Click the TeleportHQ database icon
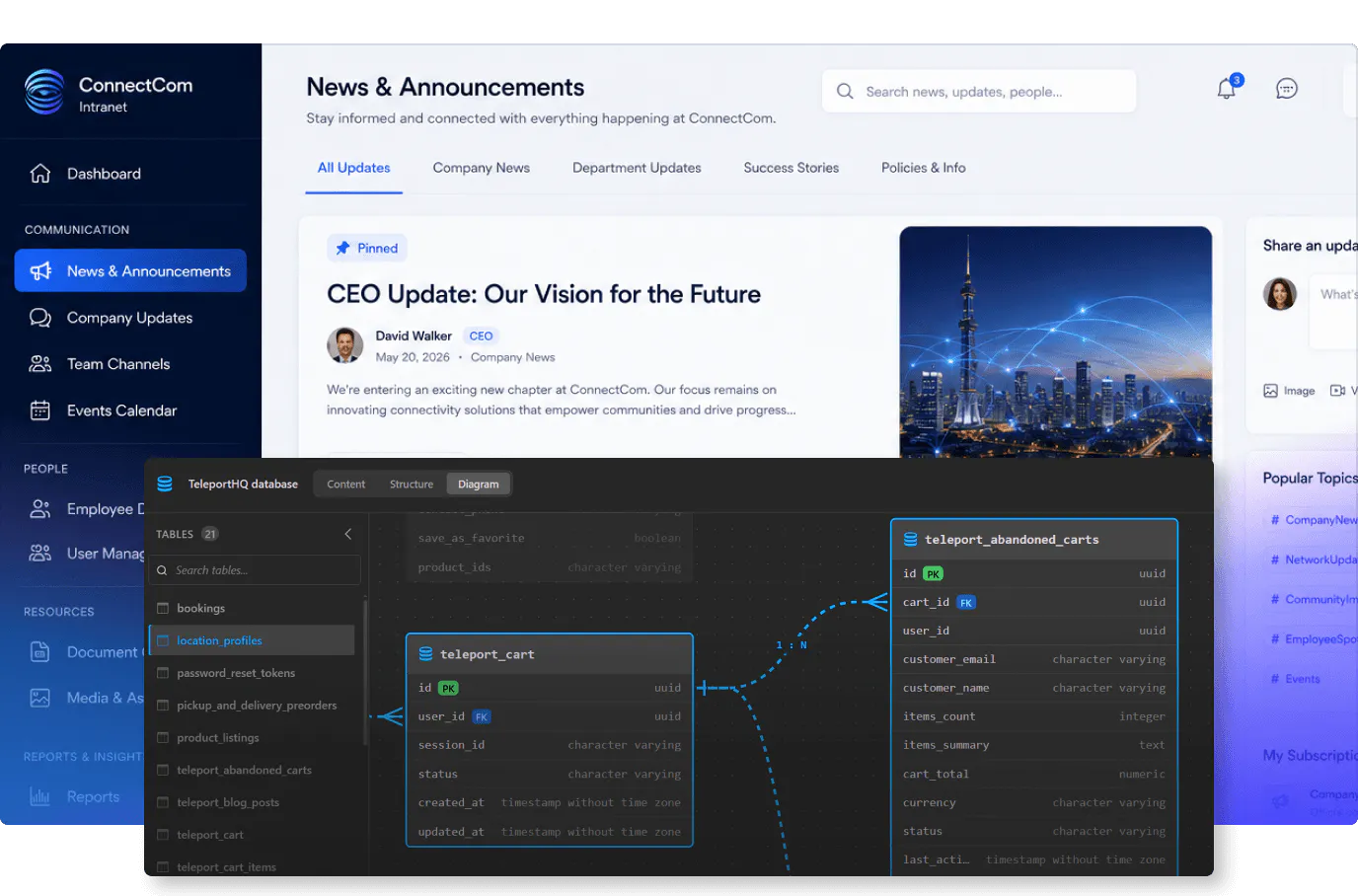 click(165, 484)
